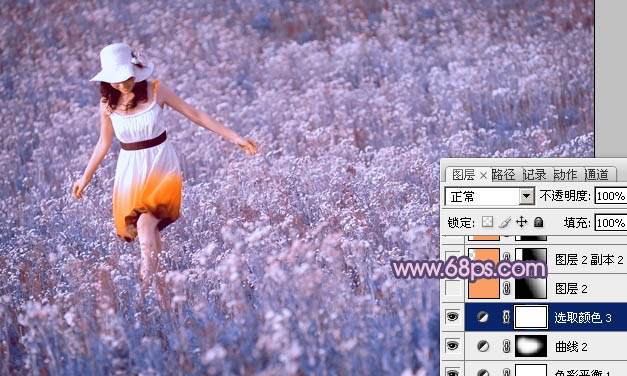
Task: Click the white mask thumbnail of 选取颜色 3
Action: pos(531,317)
